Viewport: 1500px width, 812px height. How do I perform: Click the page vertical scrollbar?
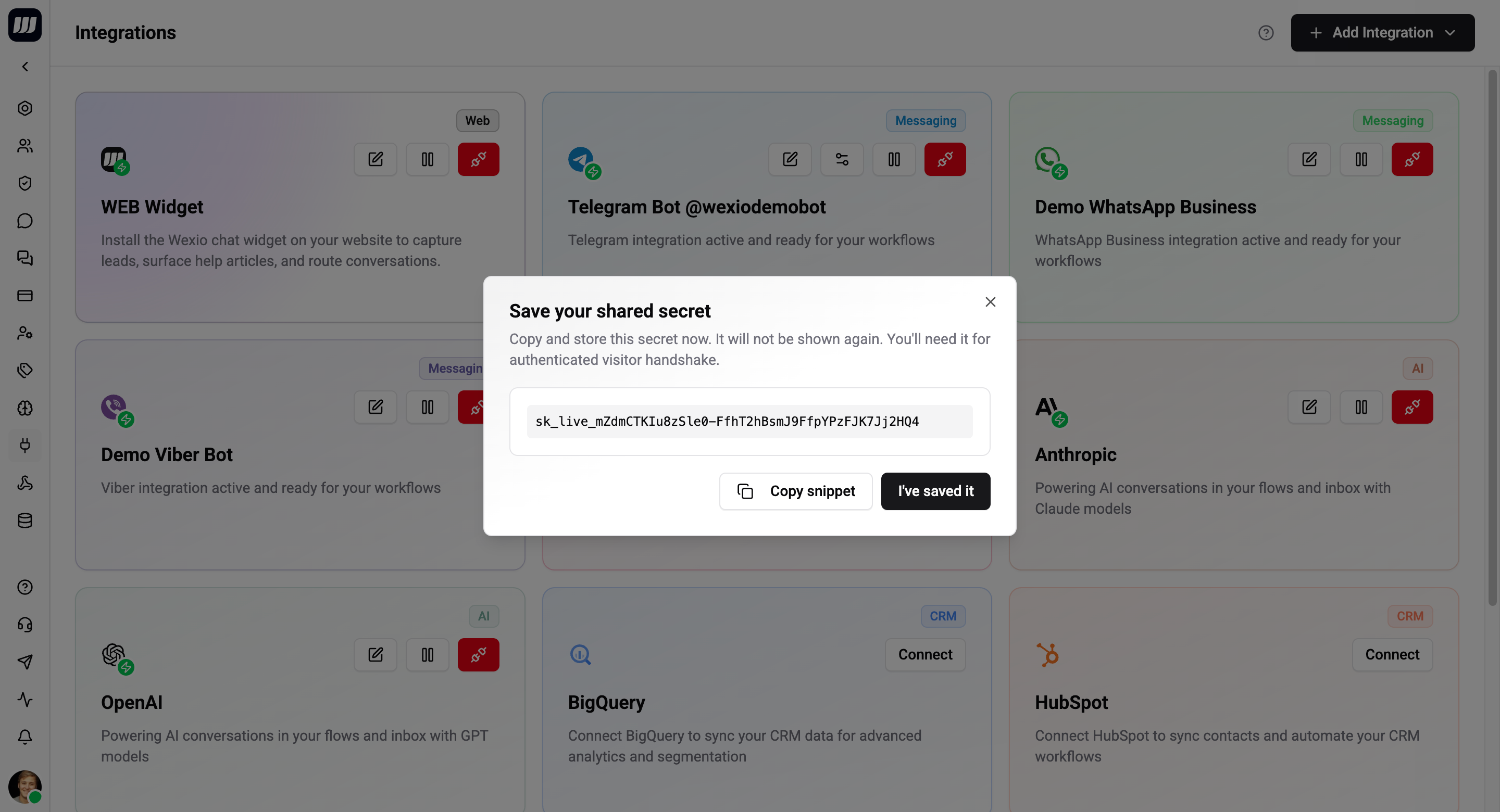tap(1492, 338)
